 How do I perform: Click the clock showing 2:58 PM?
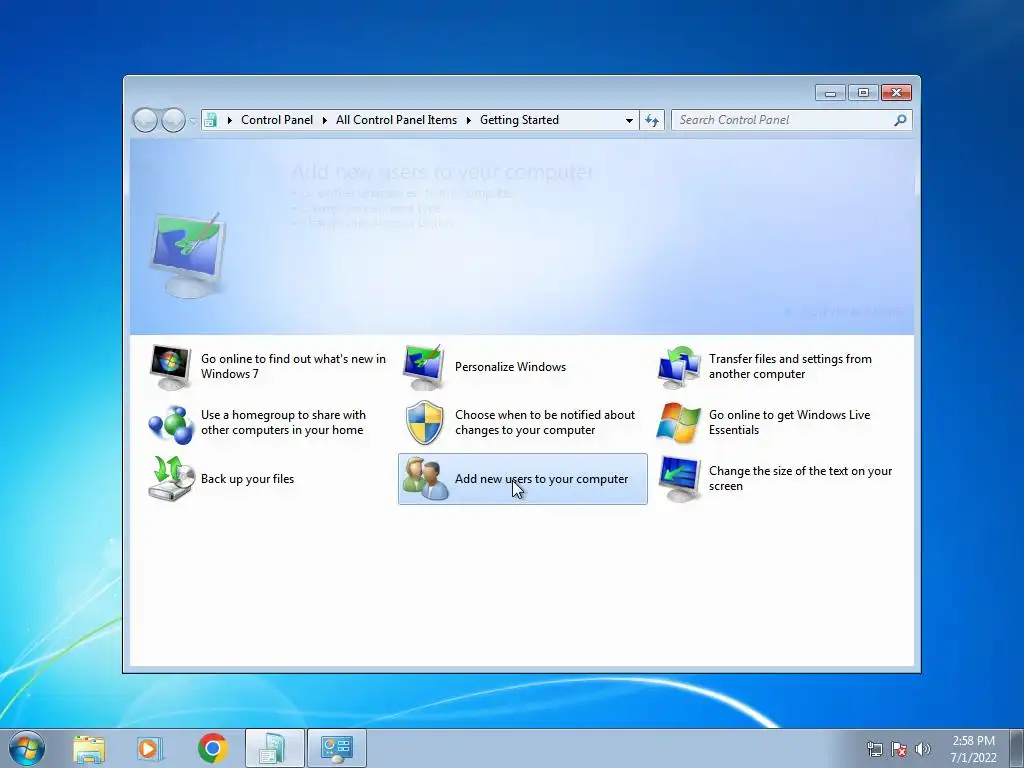click(973, 749)
